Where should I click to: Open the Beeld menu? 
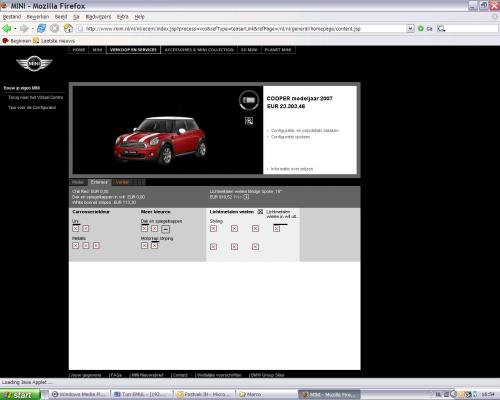[x=61, y=17]
